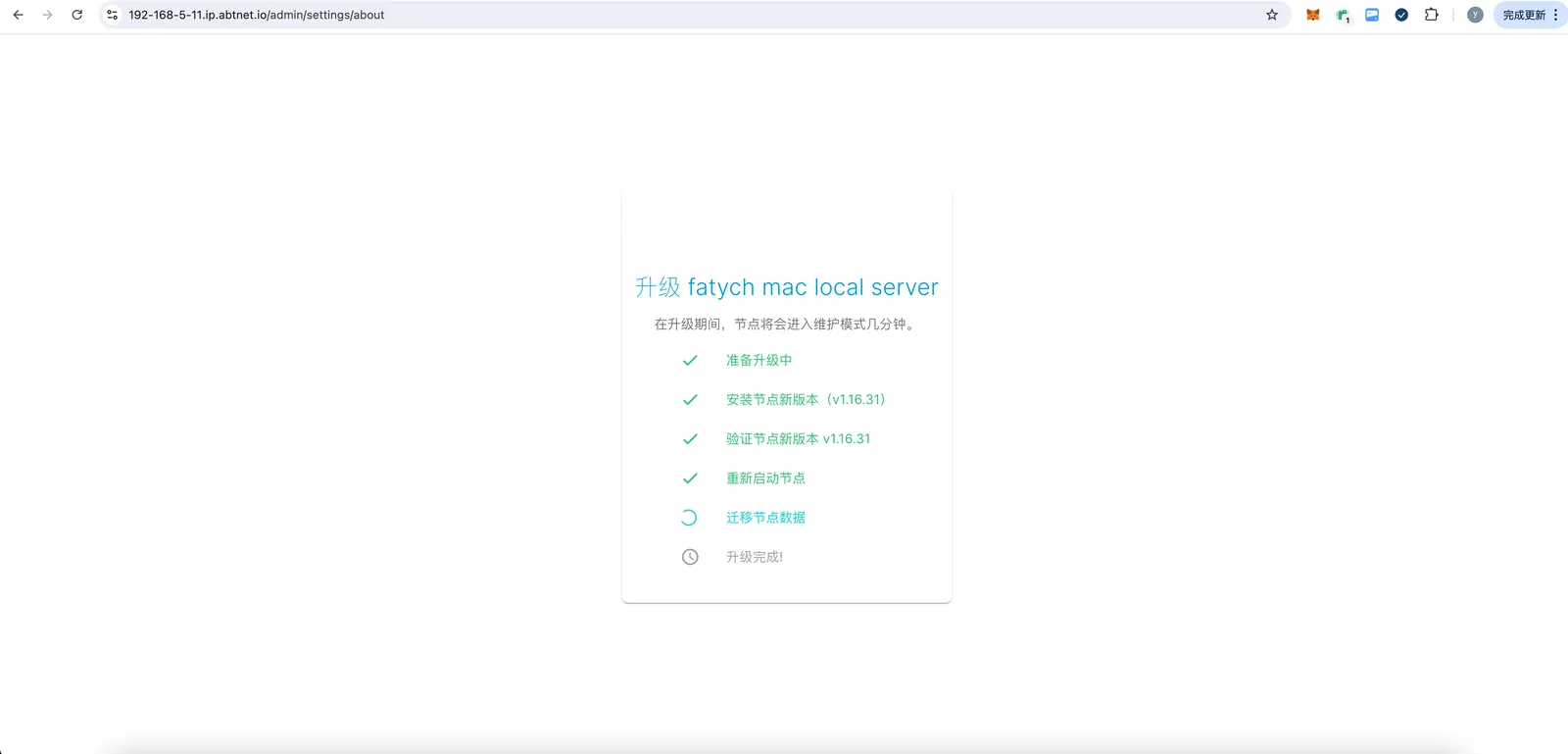
Task: Click the 重新启动节点 step label
Action: coord(765,478)
